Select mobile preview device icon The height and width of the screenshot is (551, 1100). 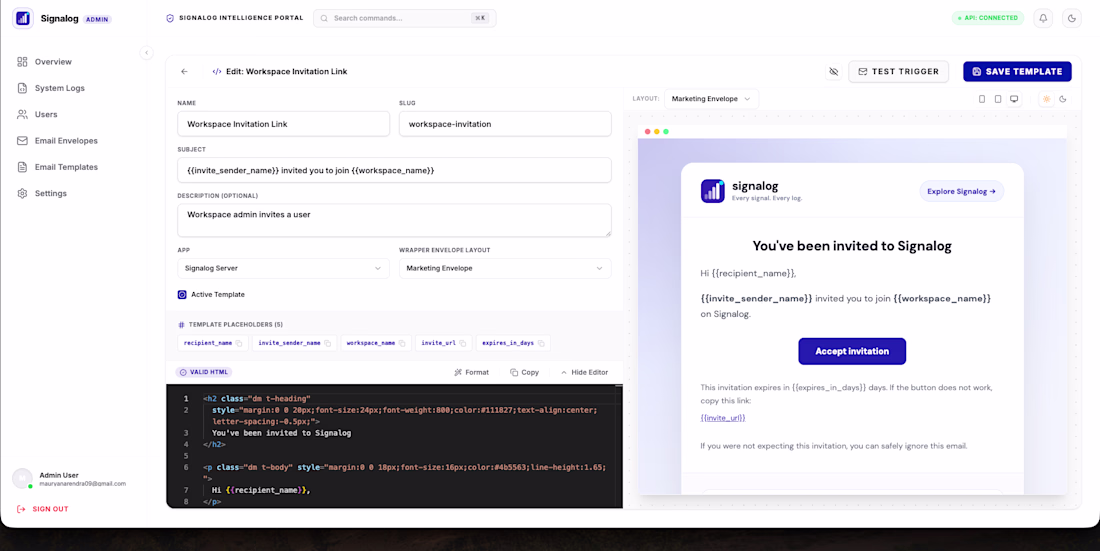(982, 99)
